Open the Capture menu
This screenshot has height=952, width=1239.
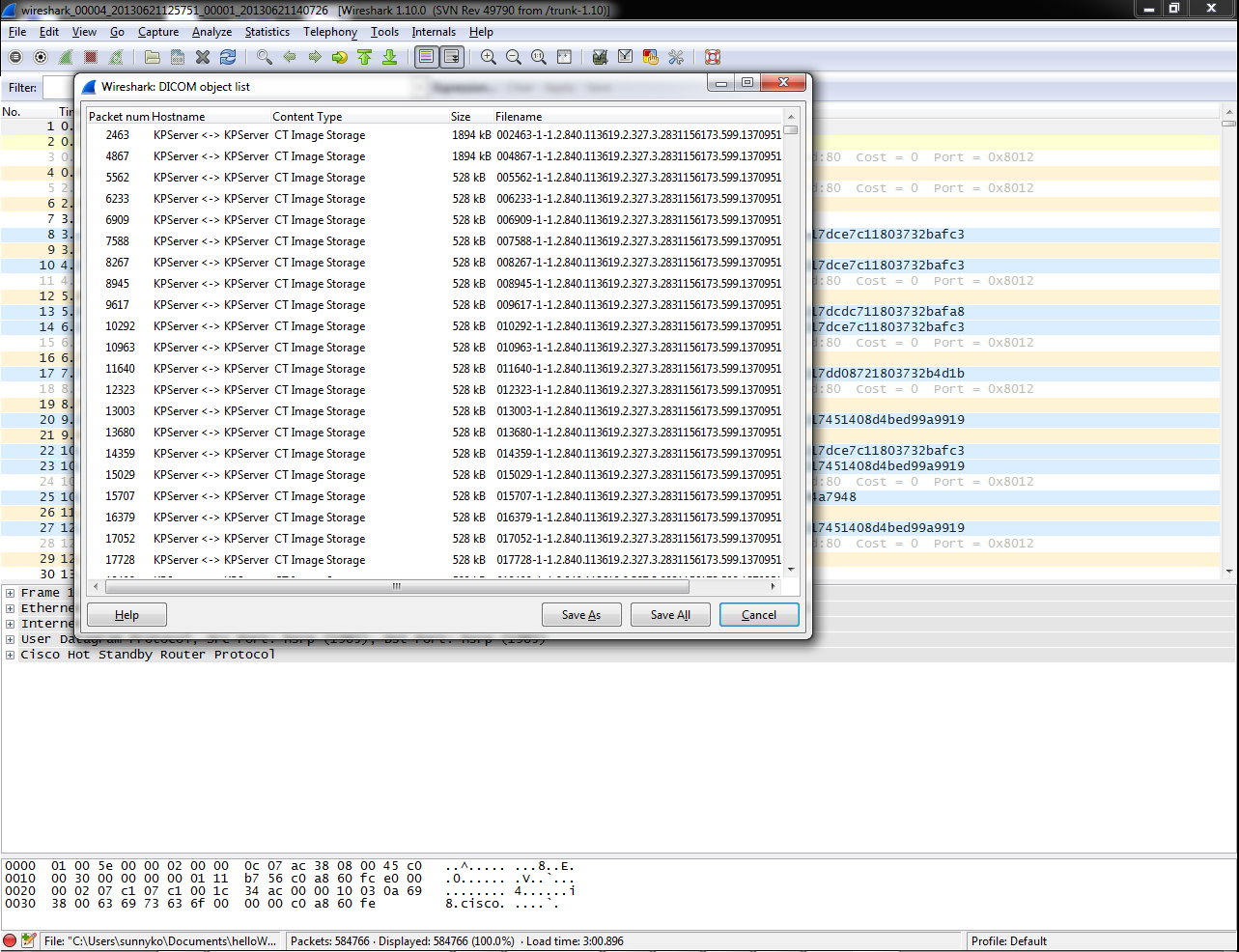[158, 32]
